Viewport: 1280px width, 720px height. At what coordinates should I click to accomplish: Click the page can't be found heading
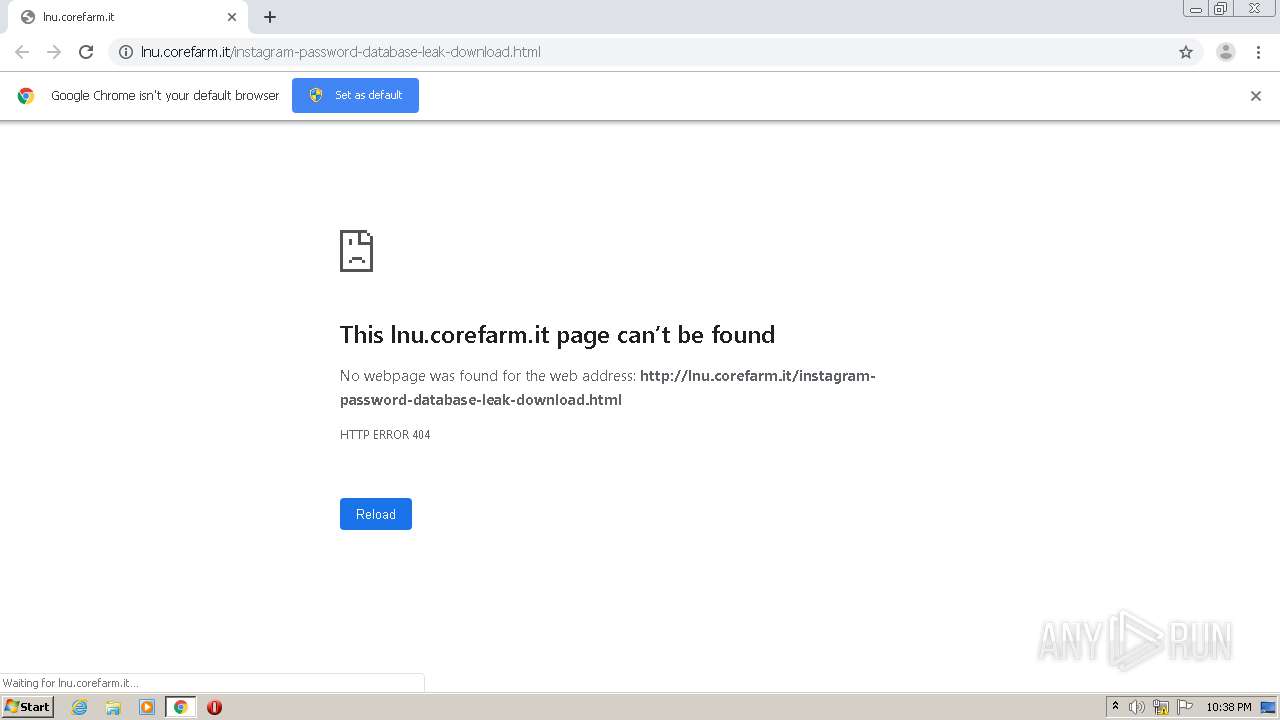(557, 334)
